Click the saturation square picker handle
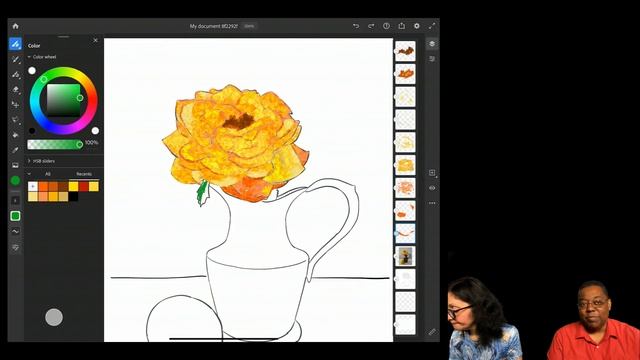The height and width of the screenshot is (360, 640). (x=80, y=98)
